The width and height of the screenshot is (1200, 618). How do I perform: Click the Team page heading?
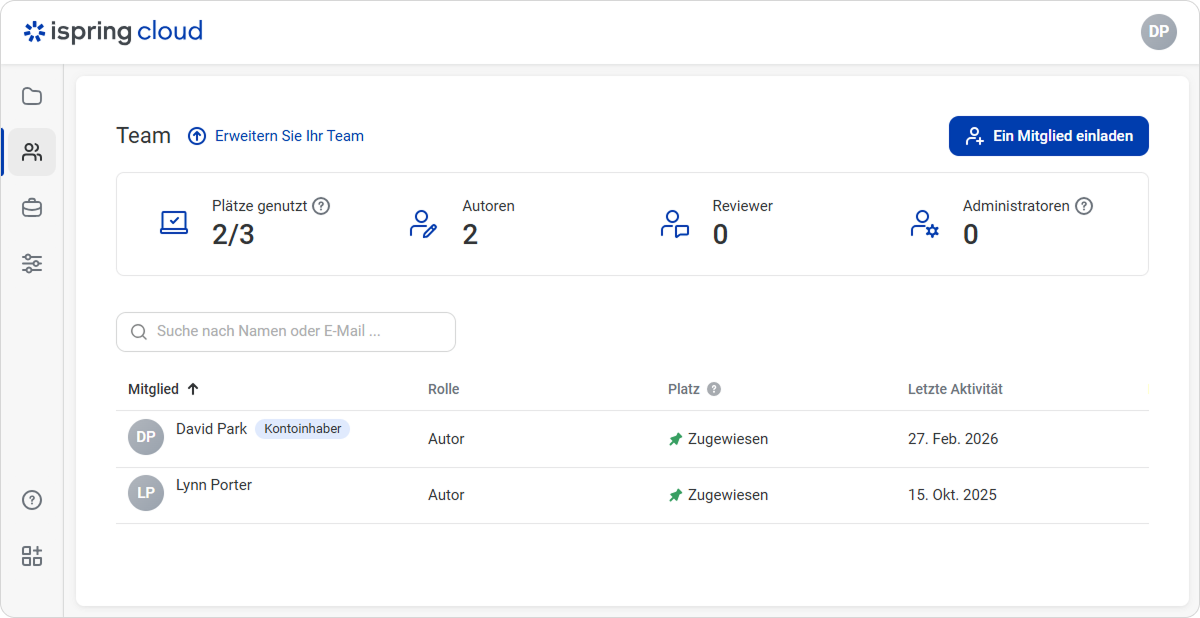[143, 136]
